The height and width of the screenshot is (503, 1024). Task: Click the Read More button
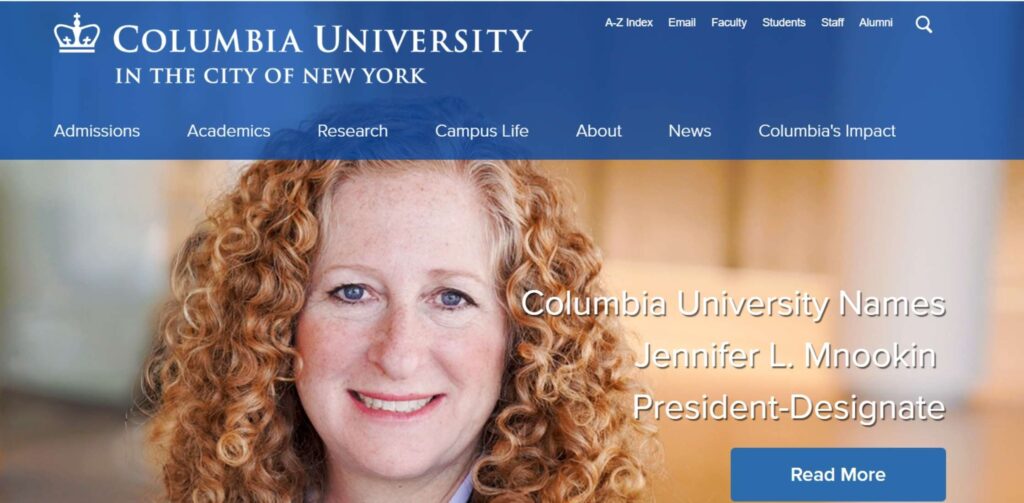click(x=838, y=474)
